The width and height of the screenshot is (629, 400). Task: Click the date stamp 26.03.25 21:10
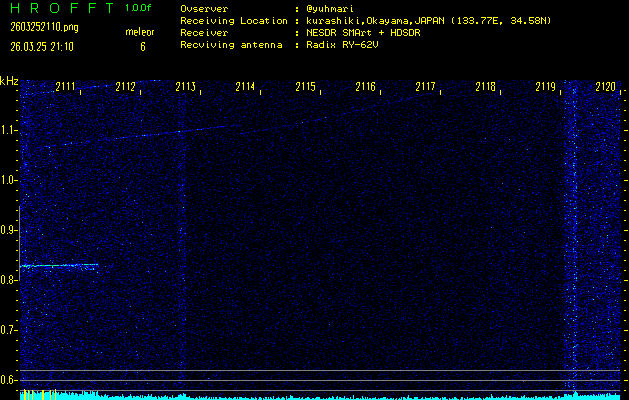(x=44, y=46)
